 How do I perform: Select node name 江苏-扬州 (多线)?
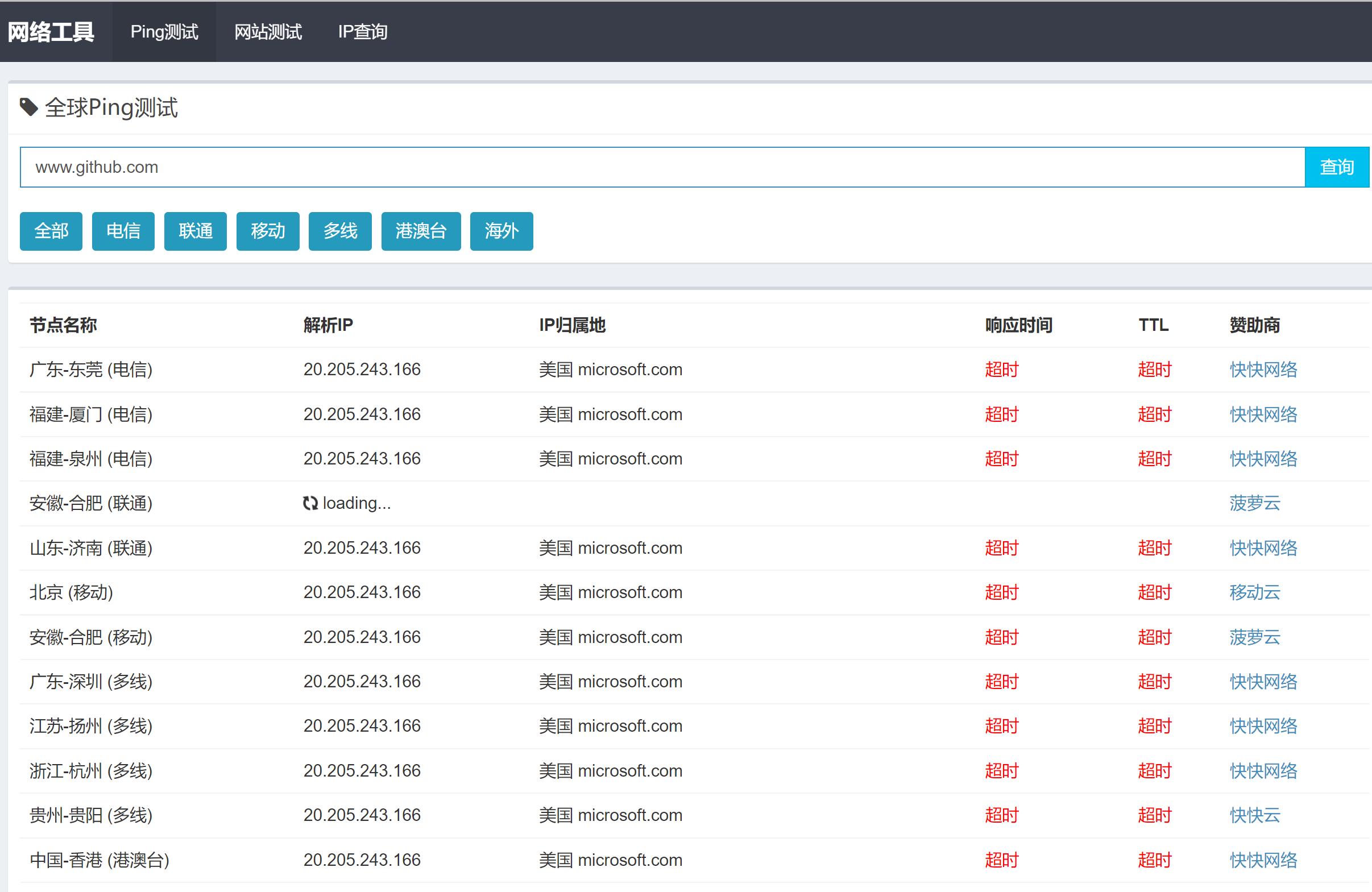click(91, 726)
